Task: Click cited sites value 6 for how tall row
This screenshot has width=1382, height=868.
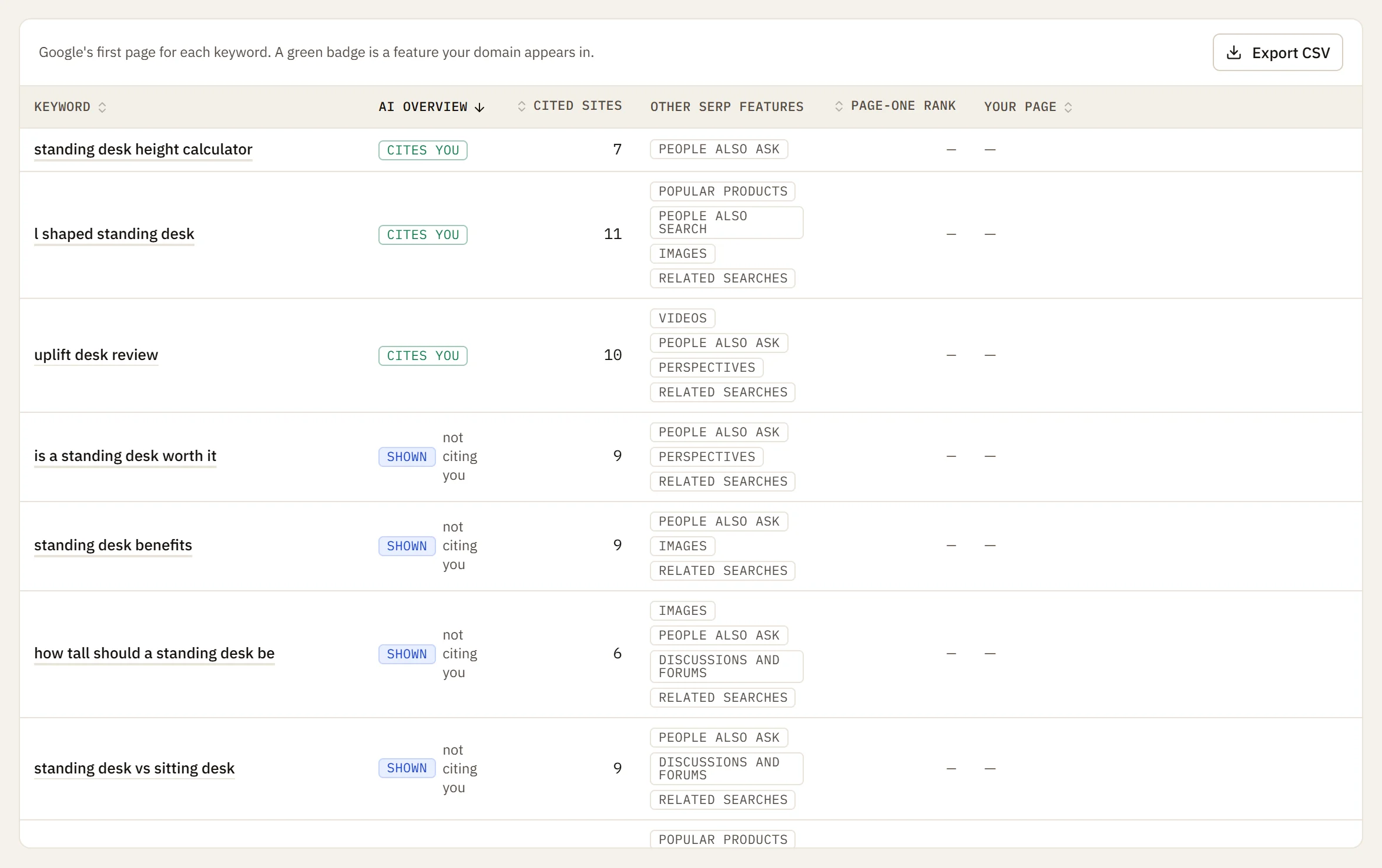Action: (618, 653)
